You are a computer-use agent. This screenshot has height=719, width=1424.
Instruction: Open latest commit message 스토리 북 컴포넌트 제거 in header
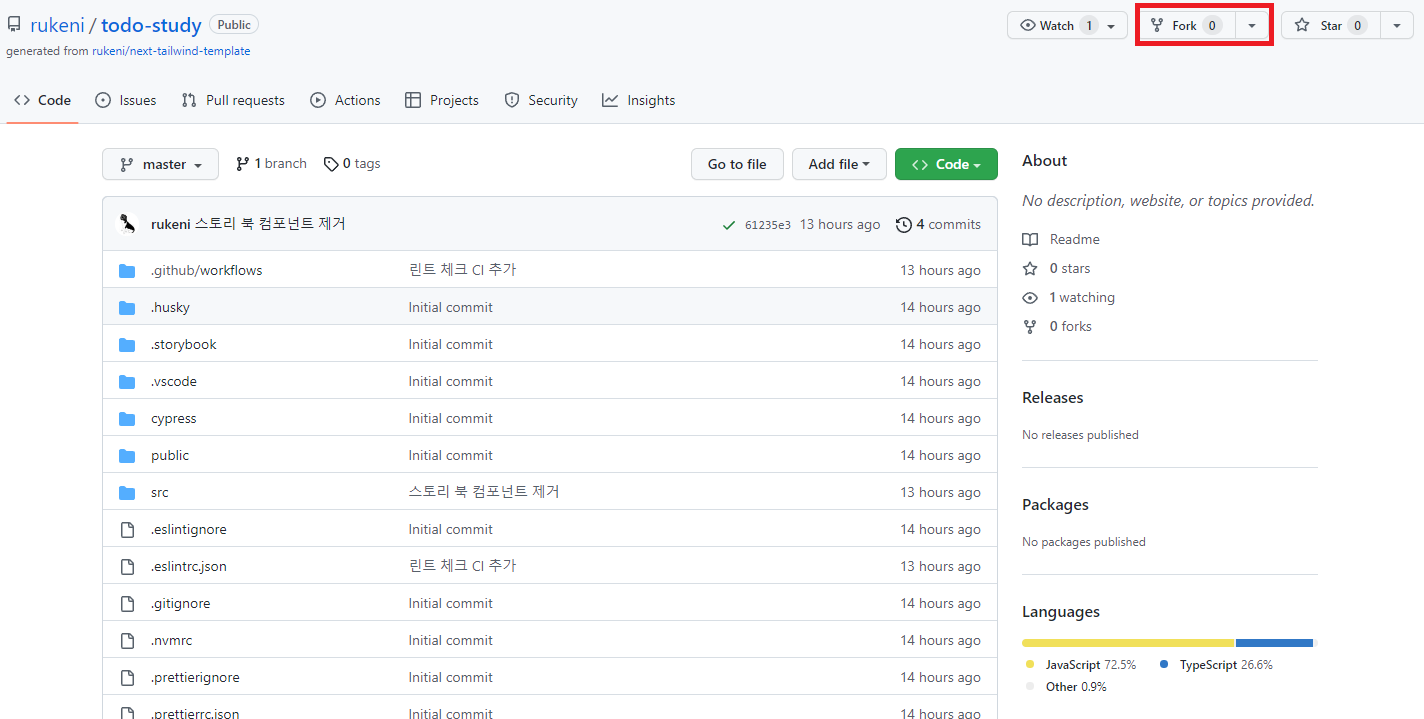[x=270, y=224]
